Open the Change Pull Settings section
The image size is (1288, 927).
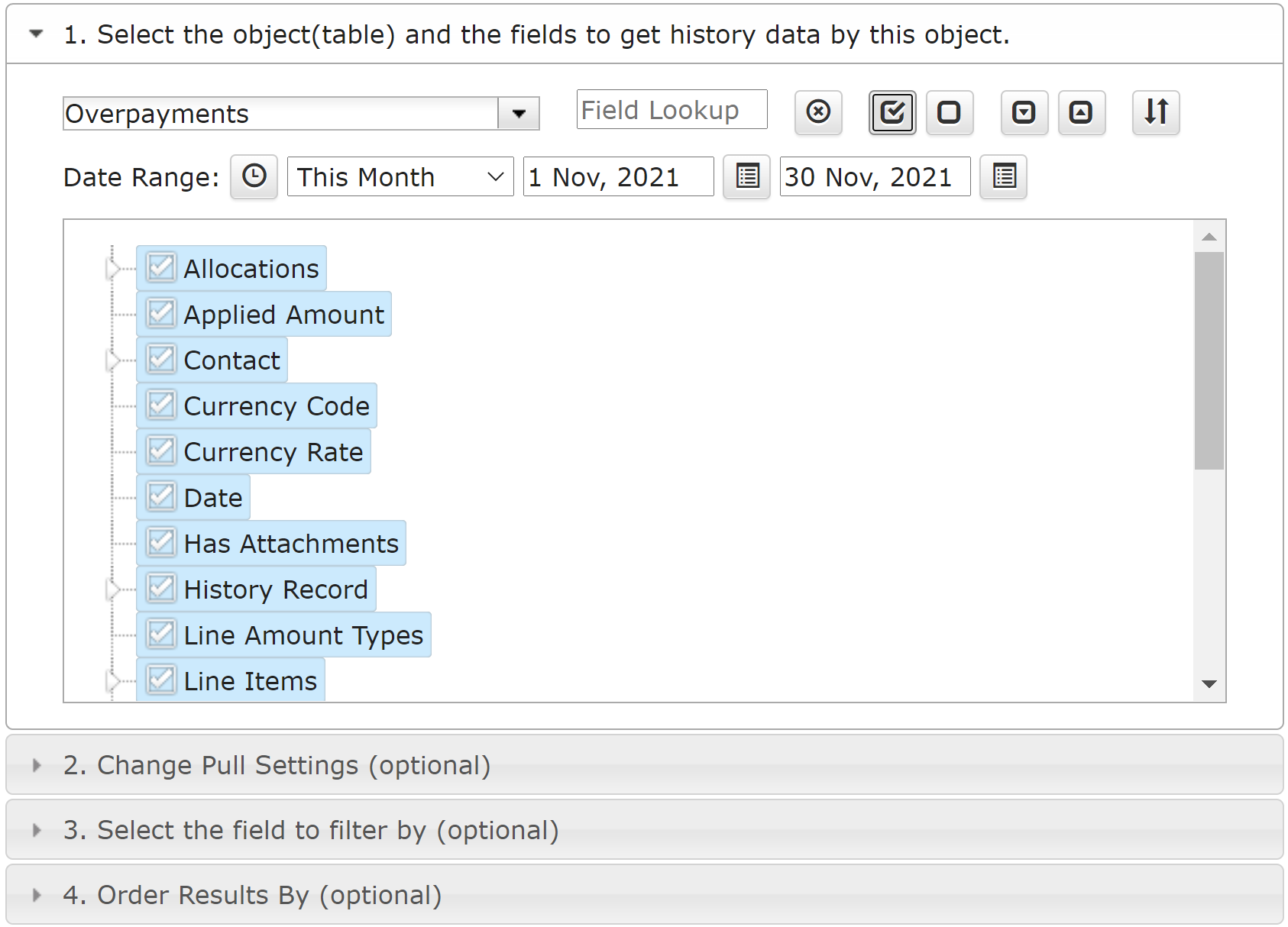pos(277,765)
